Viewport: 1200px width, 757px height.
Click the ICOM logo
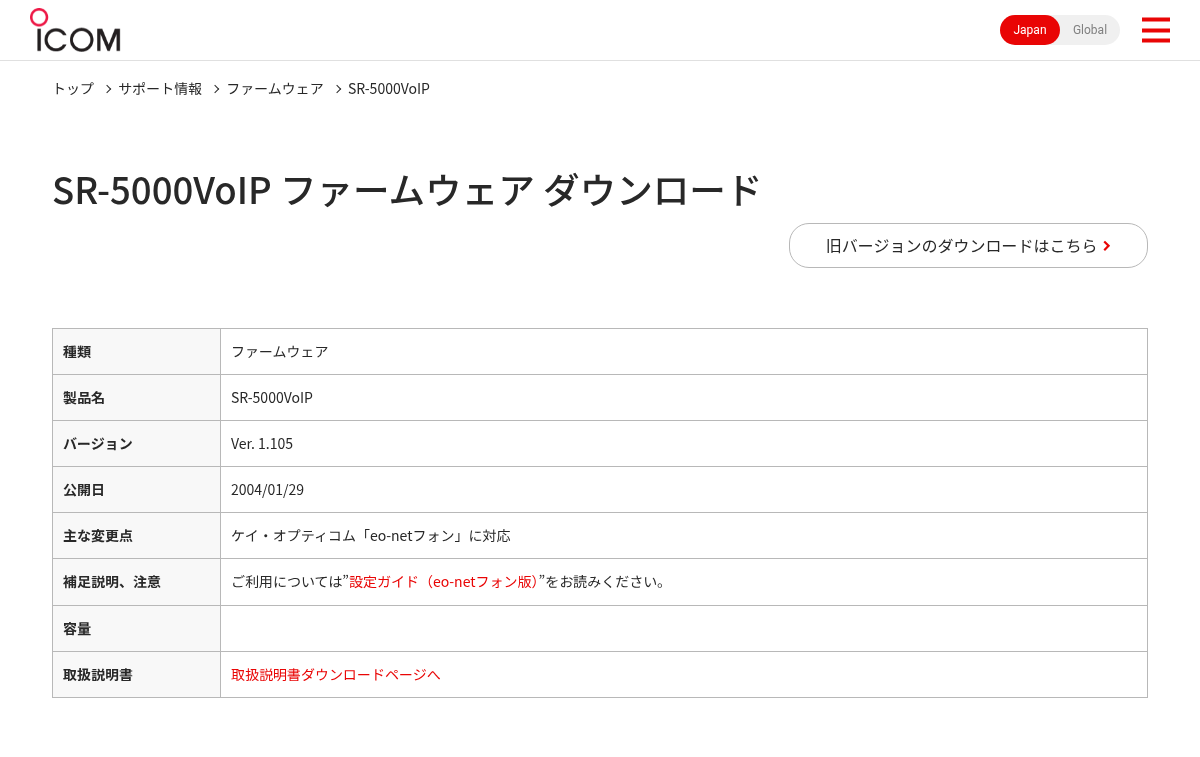click(75, 30)
